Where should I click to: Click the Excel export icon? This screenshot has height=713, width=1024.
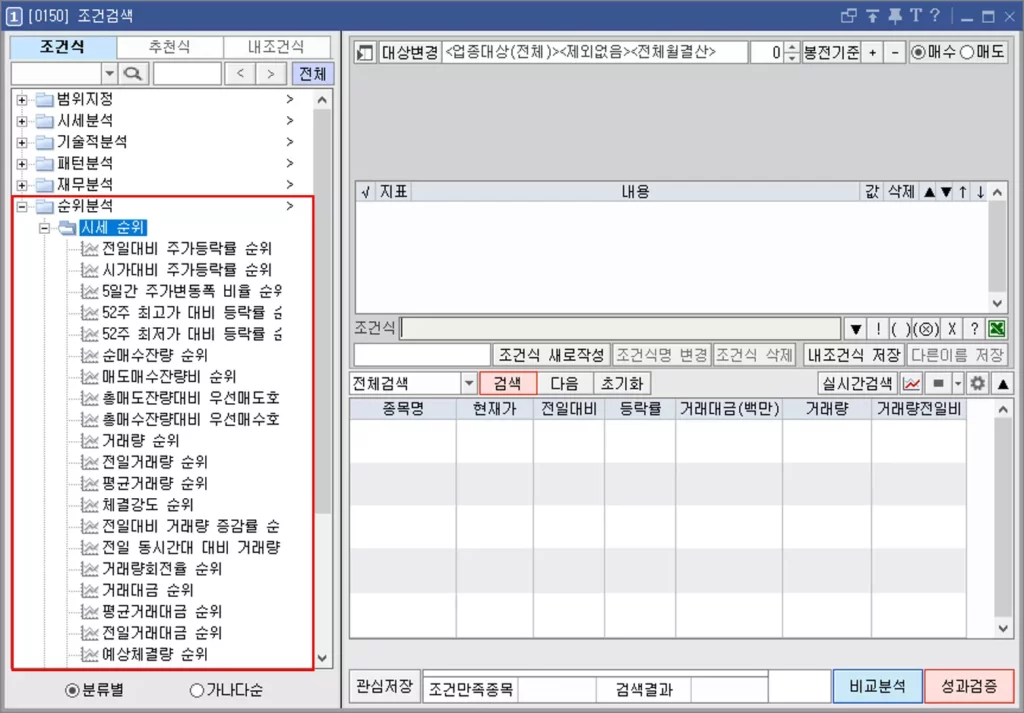(997, 328)
